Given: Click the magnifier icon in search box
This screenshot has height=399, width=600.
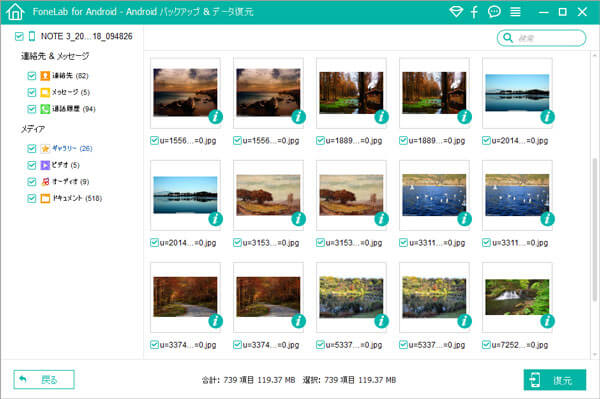Looking at the screenshot, I should click(x=508, y=37).
